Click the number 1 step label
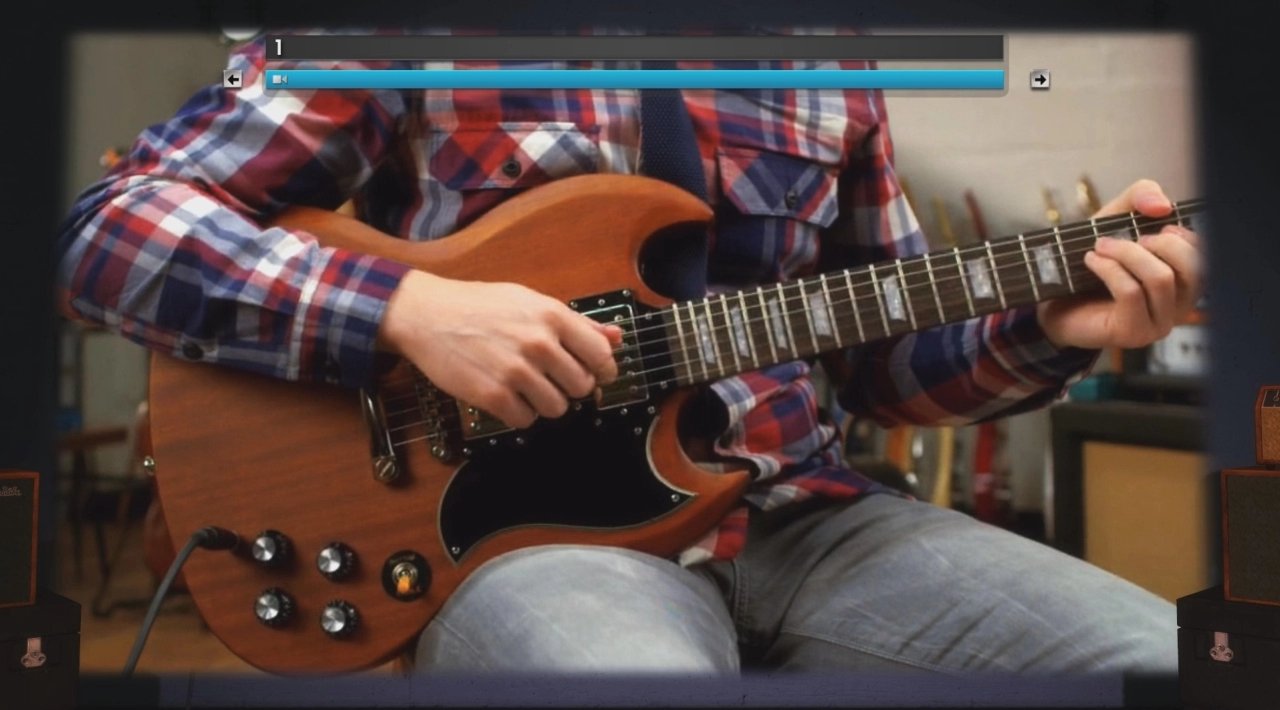The width and height of the screenshot is (1280, 710). coord(278,48)
